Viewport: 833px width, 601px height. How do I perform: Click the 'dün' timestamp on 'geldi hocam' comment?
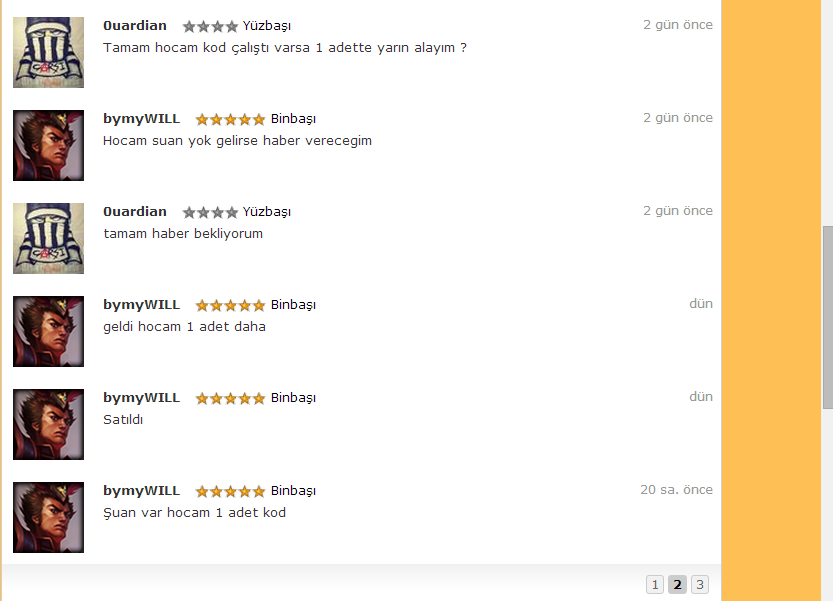tap(701, 303)
